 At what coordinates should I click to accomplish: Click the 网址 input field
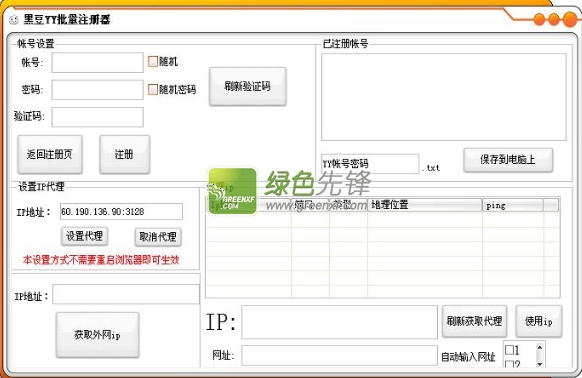(x=339, y=355)
